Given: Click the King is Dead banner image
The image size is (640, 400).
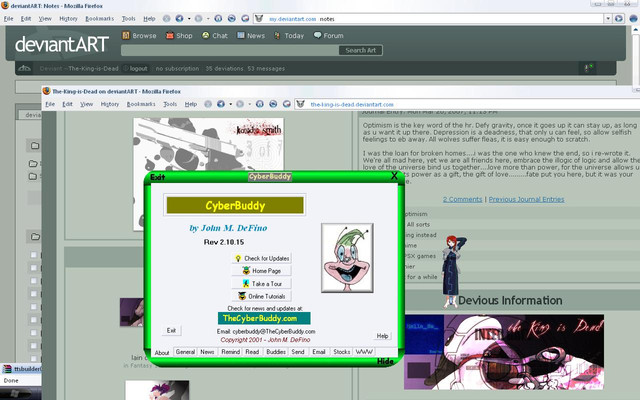Looking at the screenshot, I should tap(504, 352).
